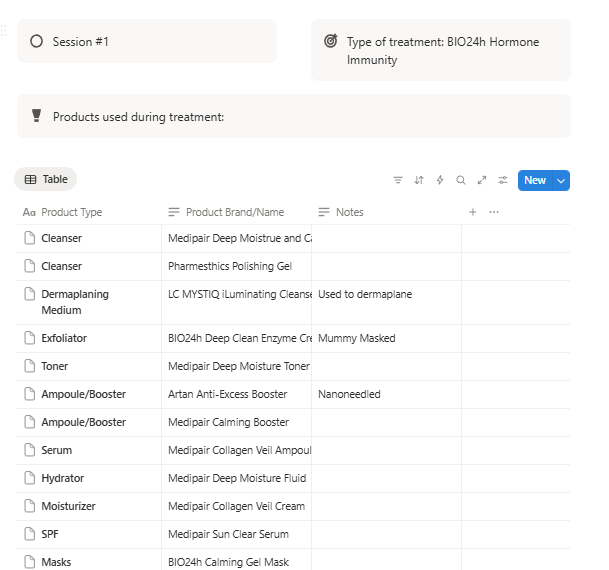Click page icon of Masks row
The height and width of the screenshot is (570, 609).
click(30, 561)
